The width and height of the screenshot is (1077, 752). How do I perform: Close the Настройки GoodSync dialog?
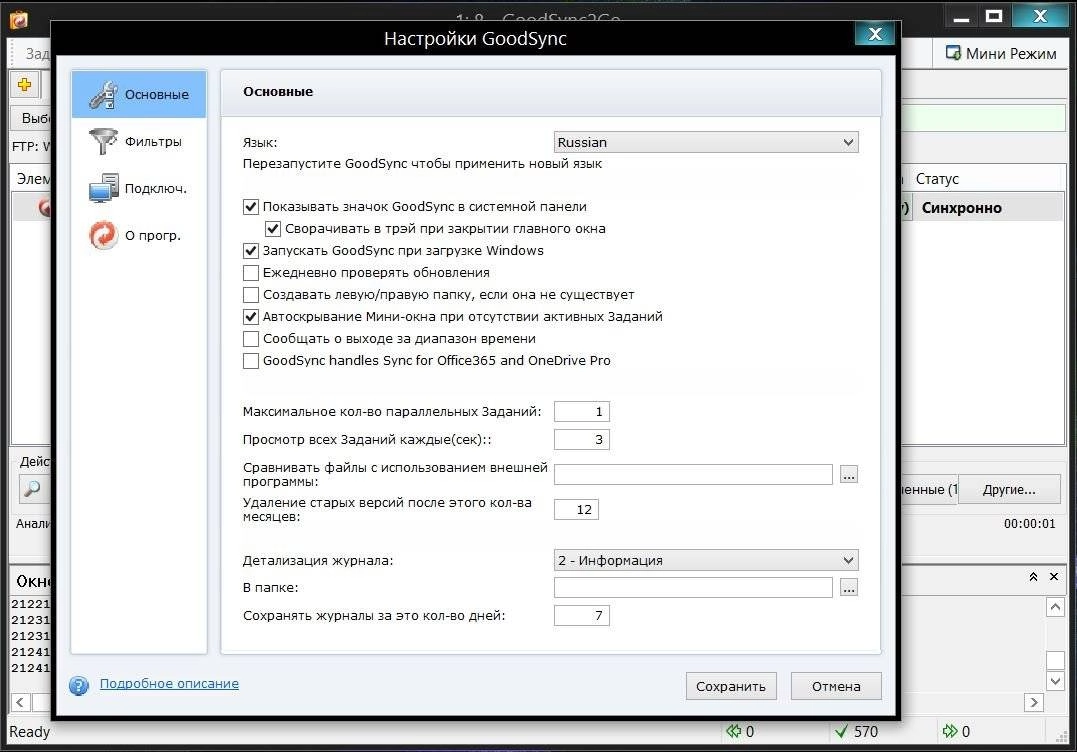point(875,34)
